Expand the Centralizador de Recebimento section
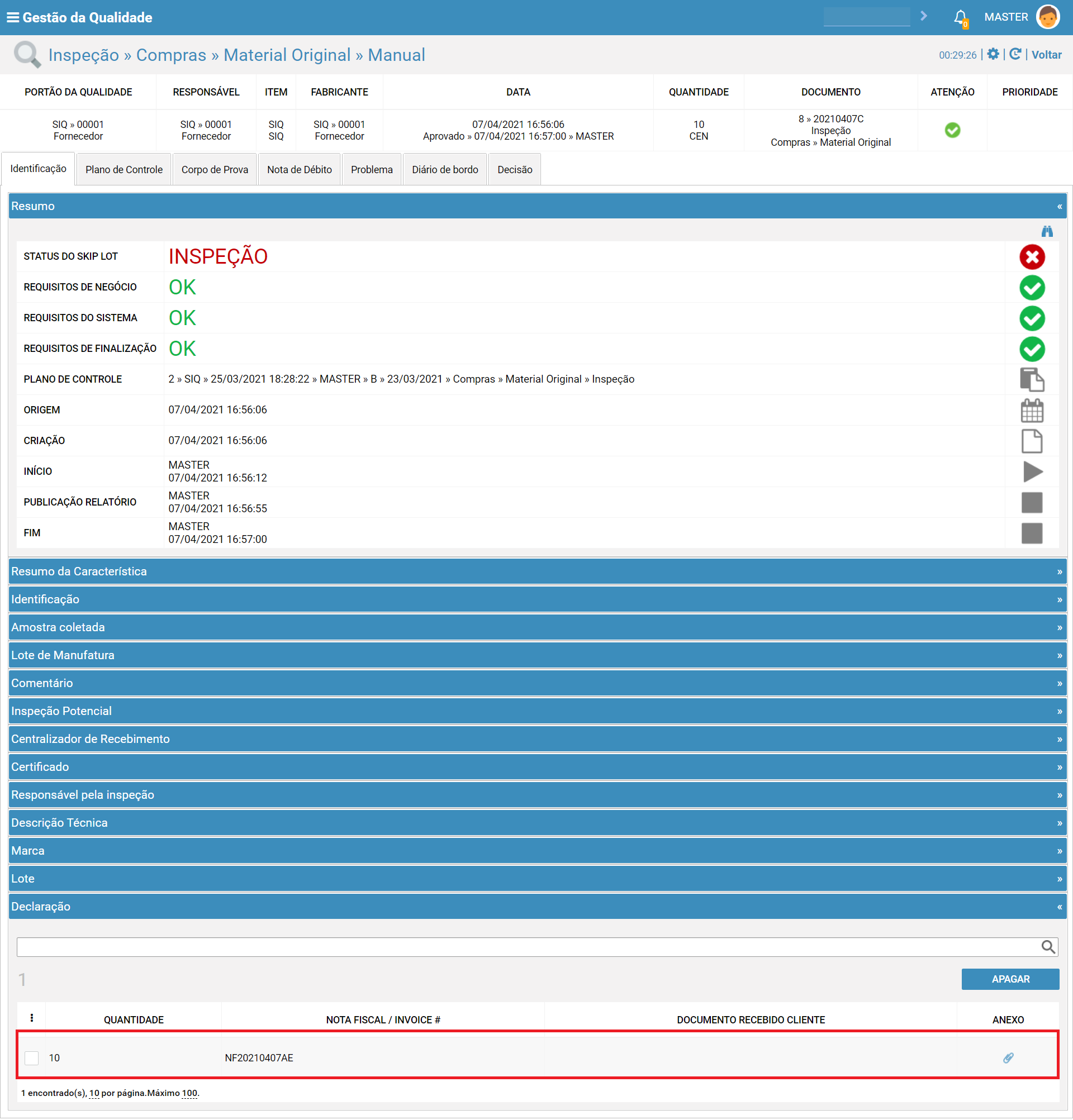This screenshot has width=1073, height=1120. pos(538,739)
